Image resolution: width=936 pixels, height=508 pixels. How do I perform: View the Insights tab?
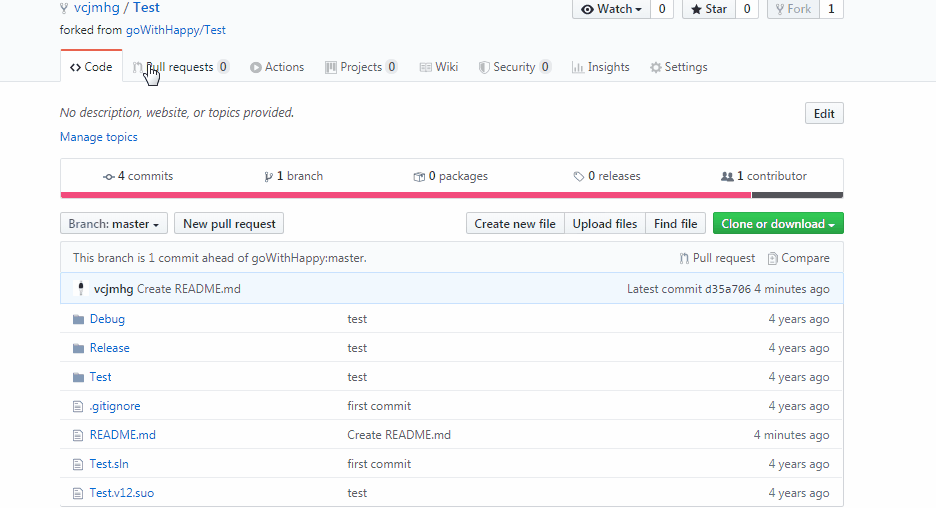click(x=601, y=67)
